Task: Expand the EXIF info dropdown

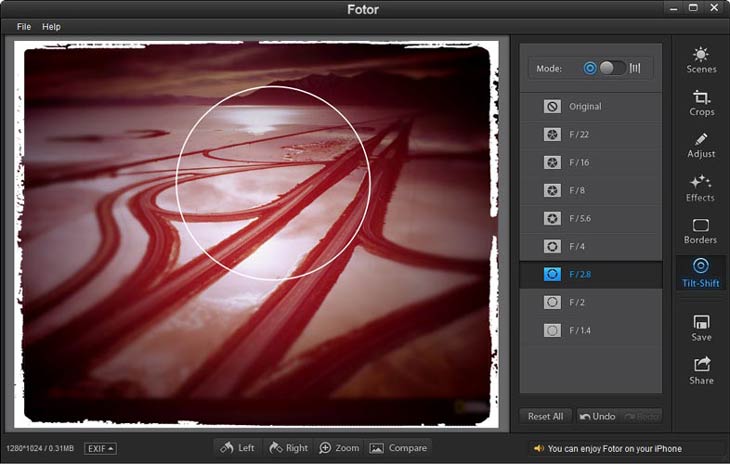Action: [x=100, y=448]
